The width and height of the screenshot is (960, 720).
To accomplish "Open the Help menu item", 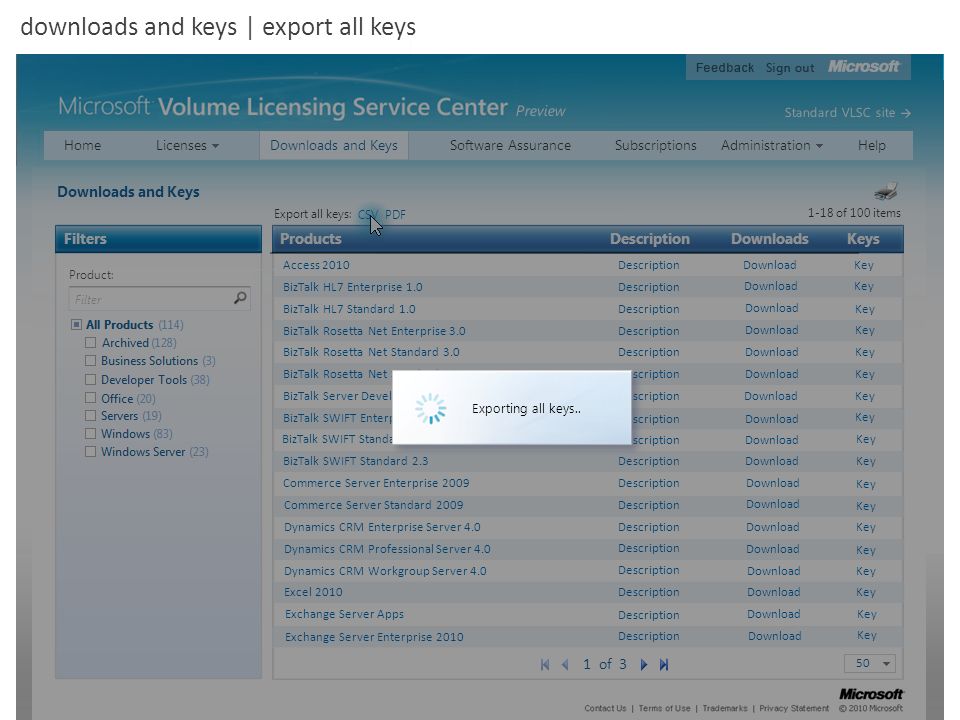I will [x=871, y=145].
